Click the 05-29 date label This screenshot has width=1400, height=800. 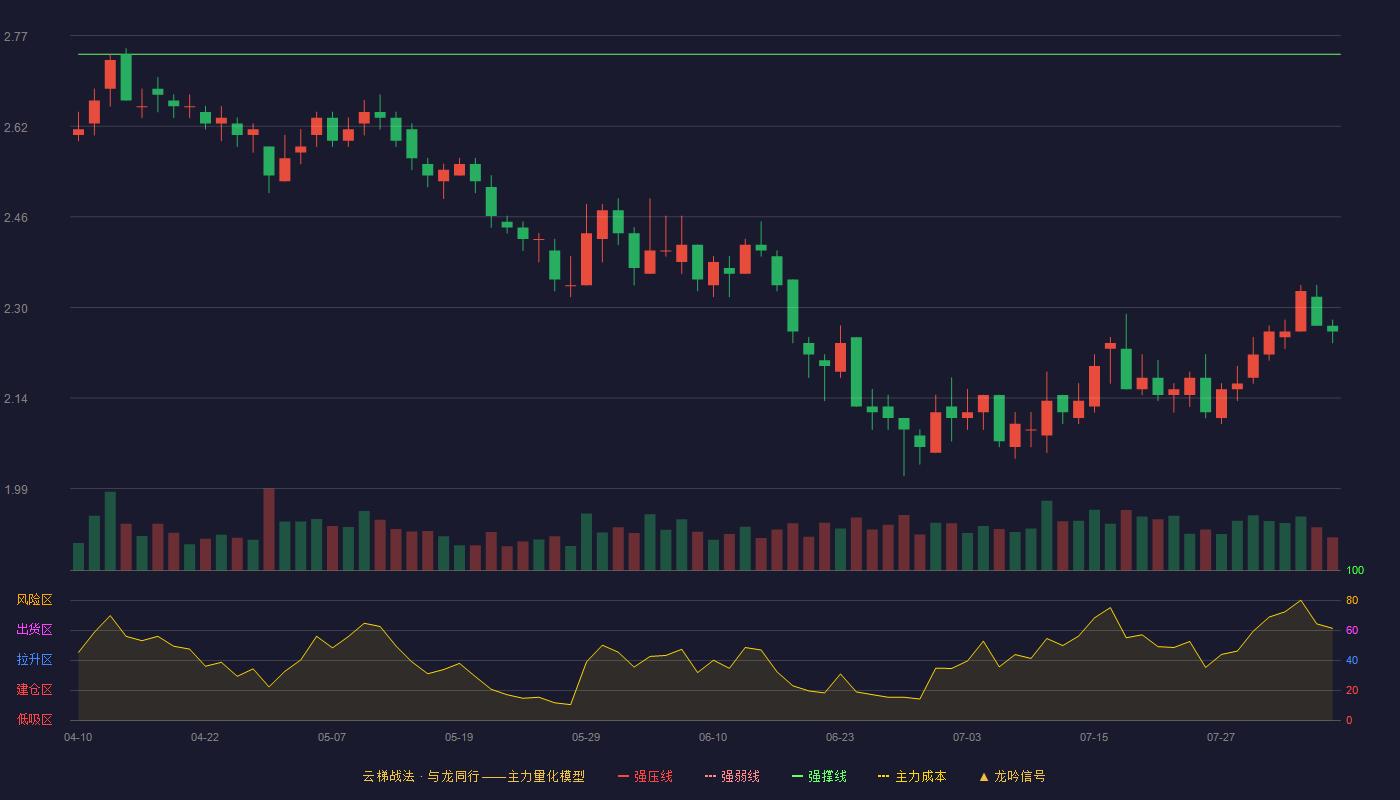tap(586, 737)
